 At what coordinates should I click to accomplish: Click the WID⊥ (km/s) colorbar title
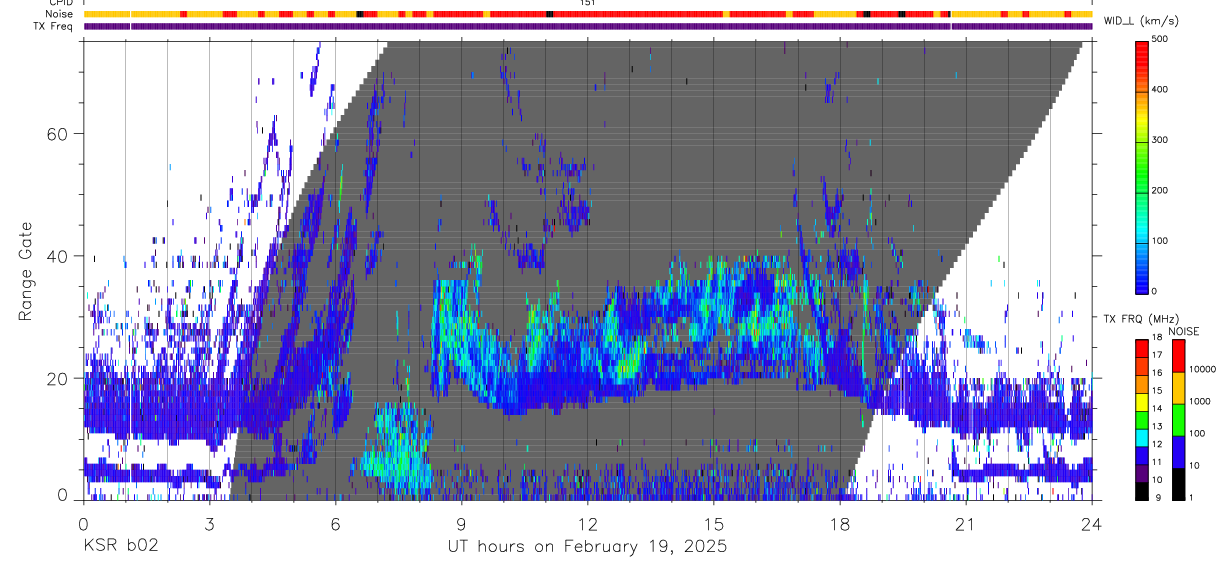(x=1142, y=20)
